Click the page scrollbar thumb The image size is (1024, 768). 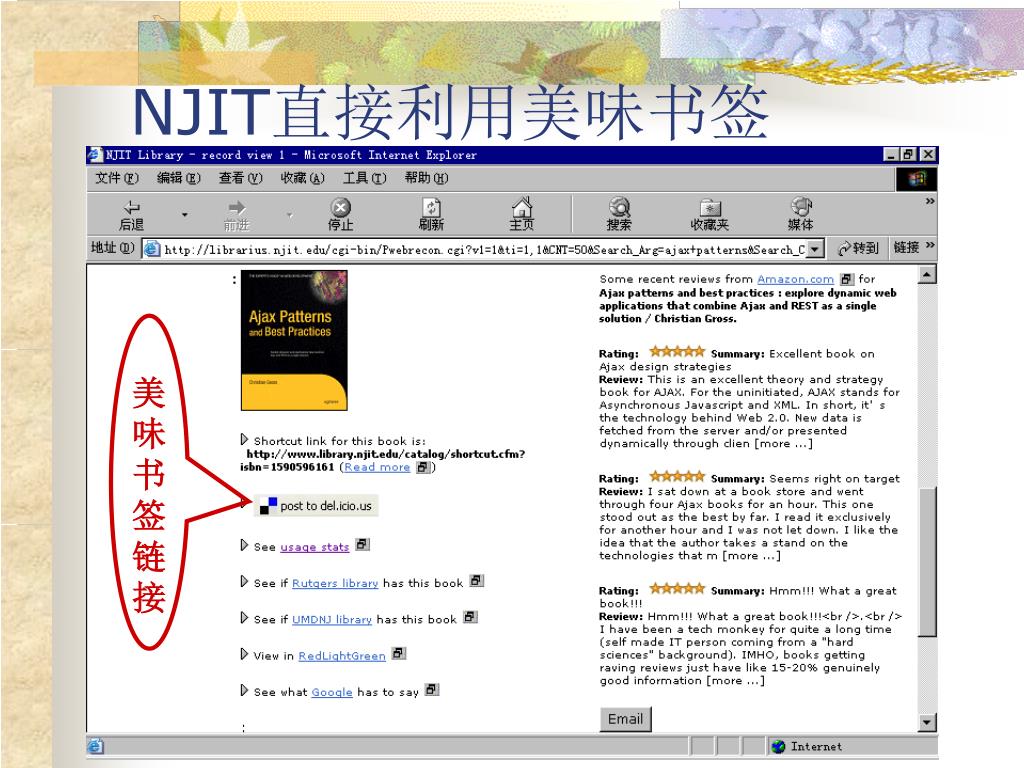(927, 562)
